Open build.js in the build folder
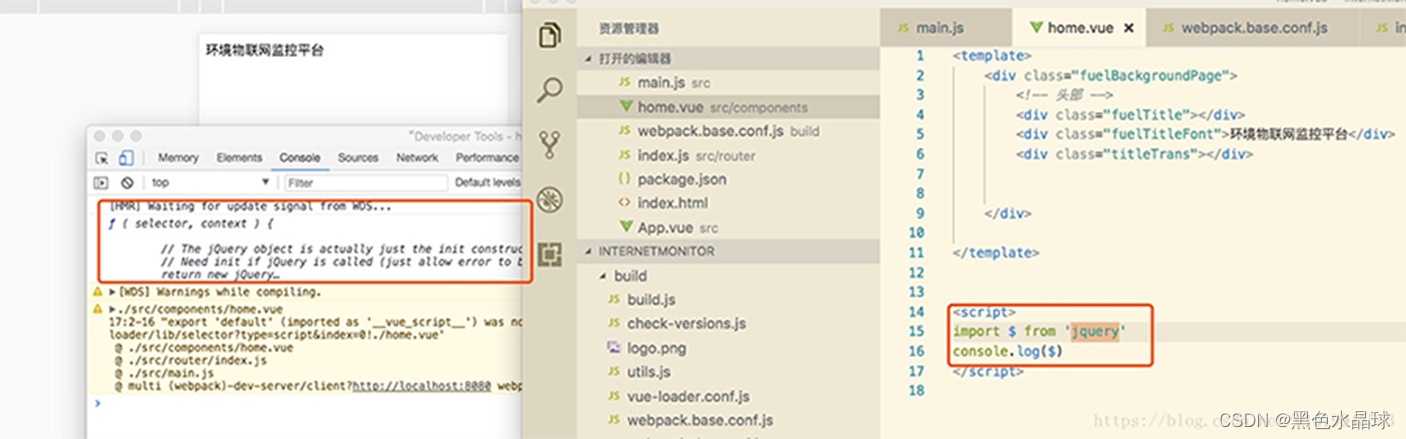The height and width of the screenshot is (439, 1406). point(729,299)
